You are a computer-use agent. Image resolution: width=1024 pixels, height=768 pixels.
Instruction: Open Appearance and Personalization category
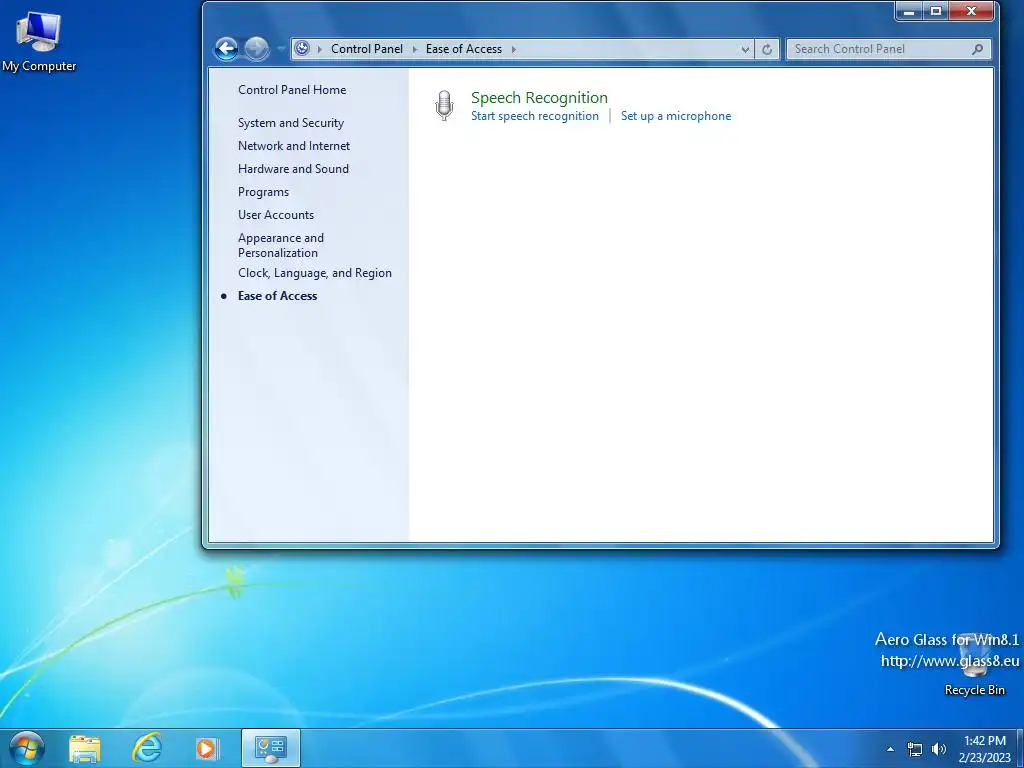[281, 245]
